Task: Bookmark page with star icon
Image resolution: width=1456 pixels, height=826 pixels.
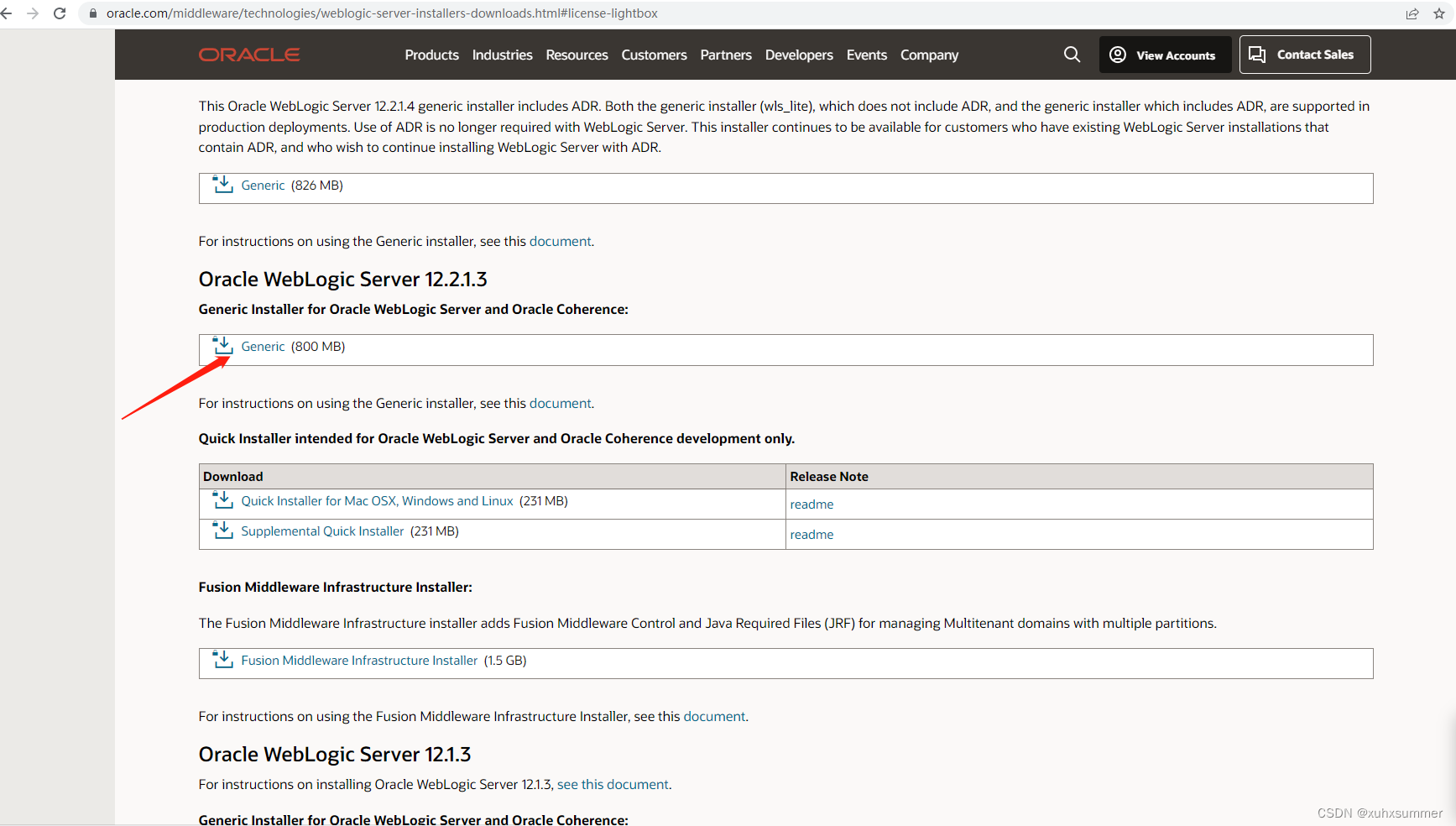Action: click(1439, 13)
